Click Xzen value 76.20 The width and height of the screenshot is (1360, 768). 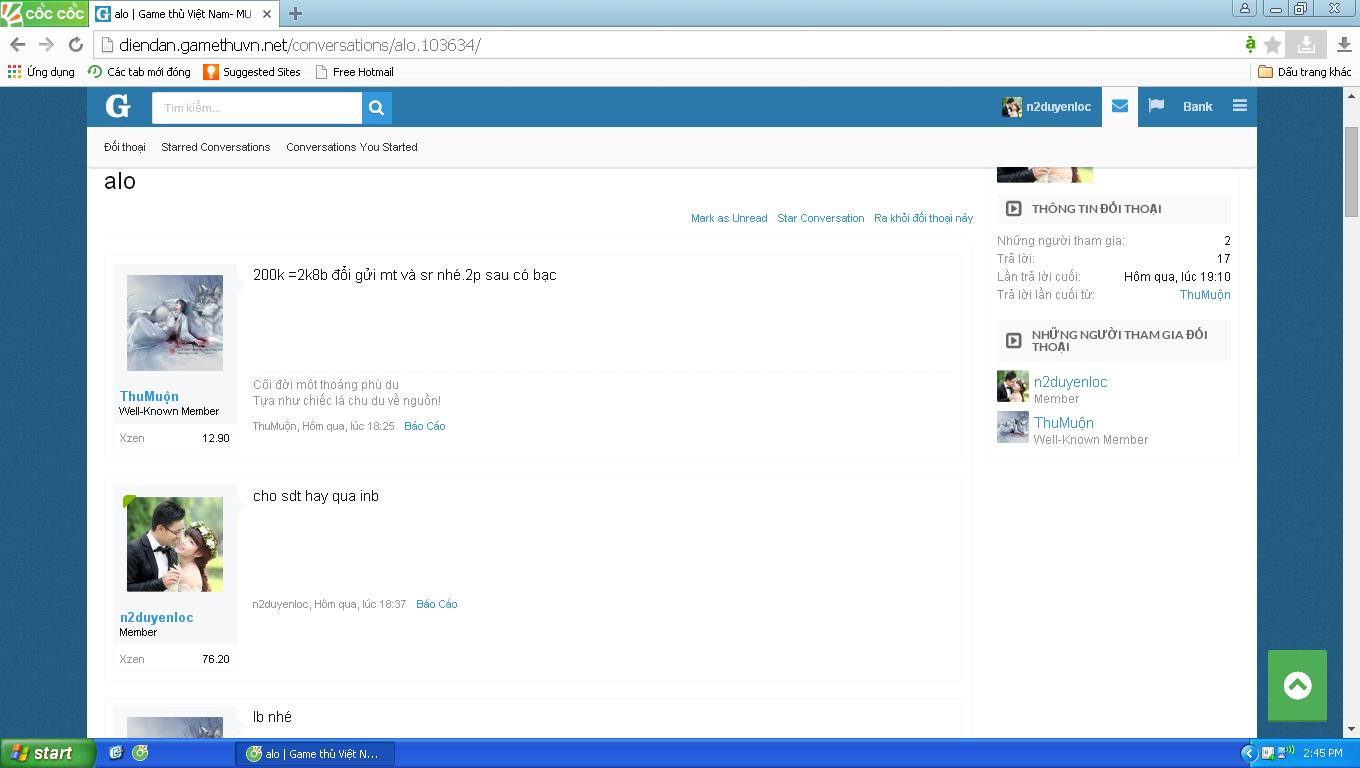tap(216, 659)
